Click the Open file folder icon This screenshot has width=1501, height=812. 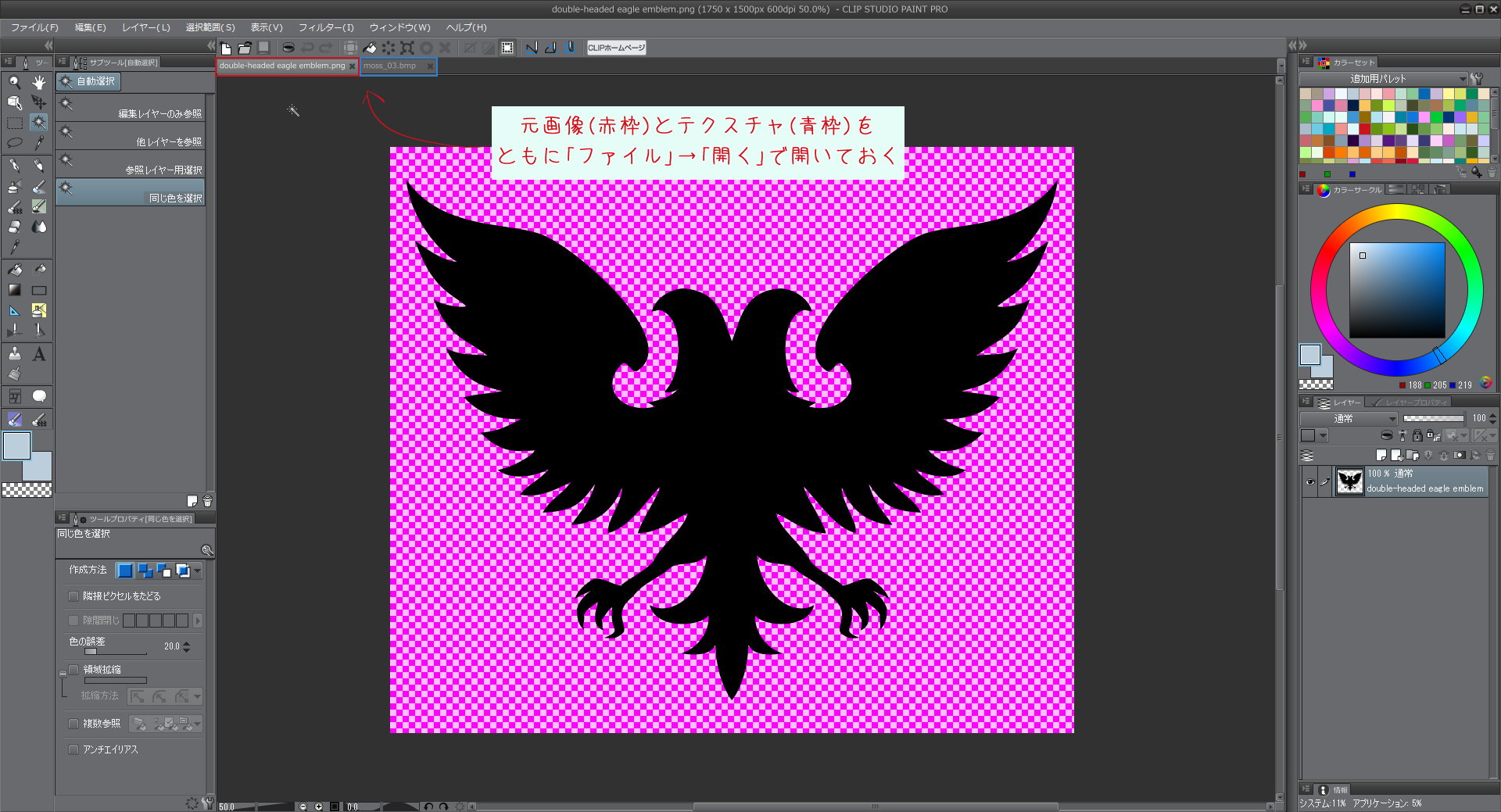click(x=245, y=48)
